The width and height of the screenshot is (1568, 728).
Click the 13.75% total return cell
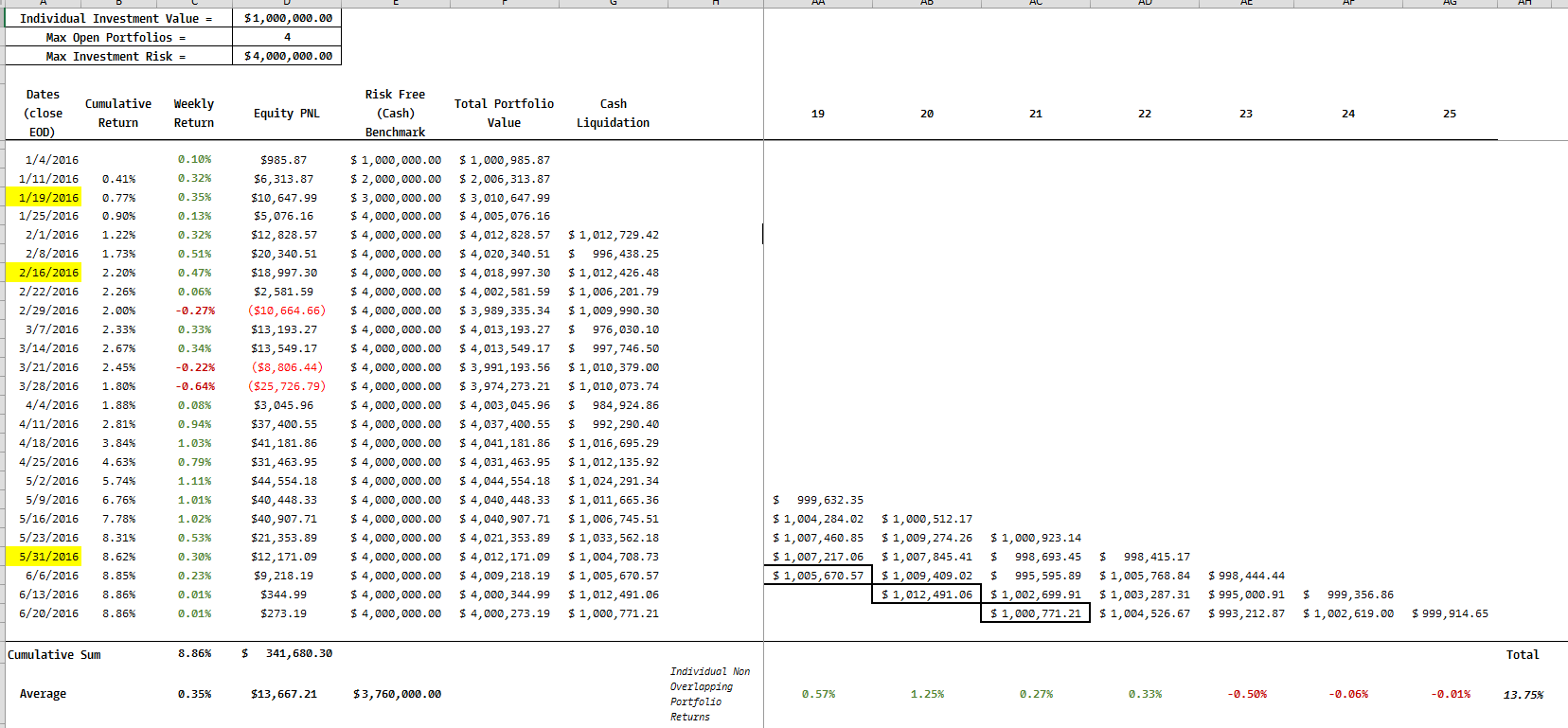pos(1523,695)
